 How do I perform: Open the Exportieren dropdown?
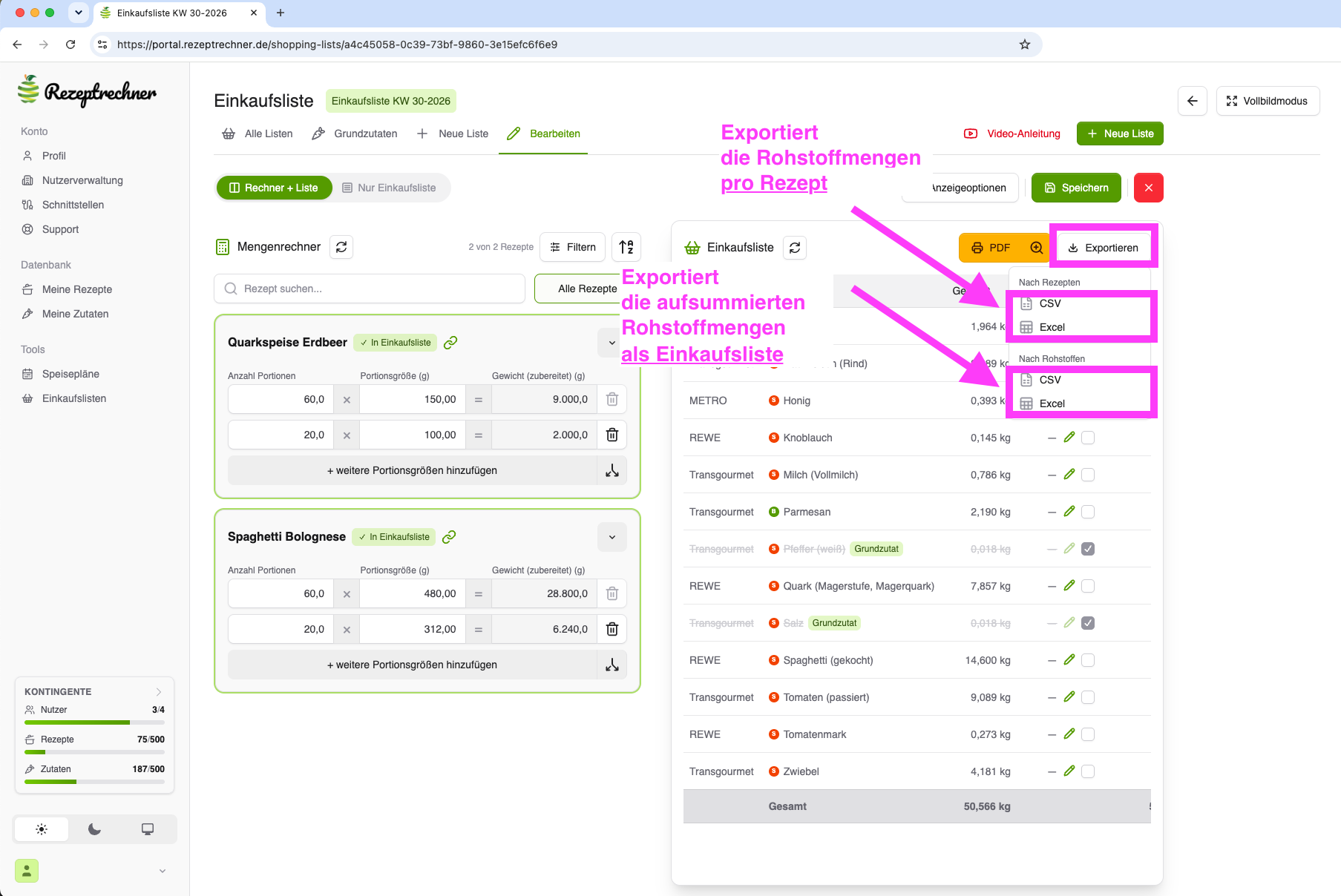click(1103, 248)
